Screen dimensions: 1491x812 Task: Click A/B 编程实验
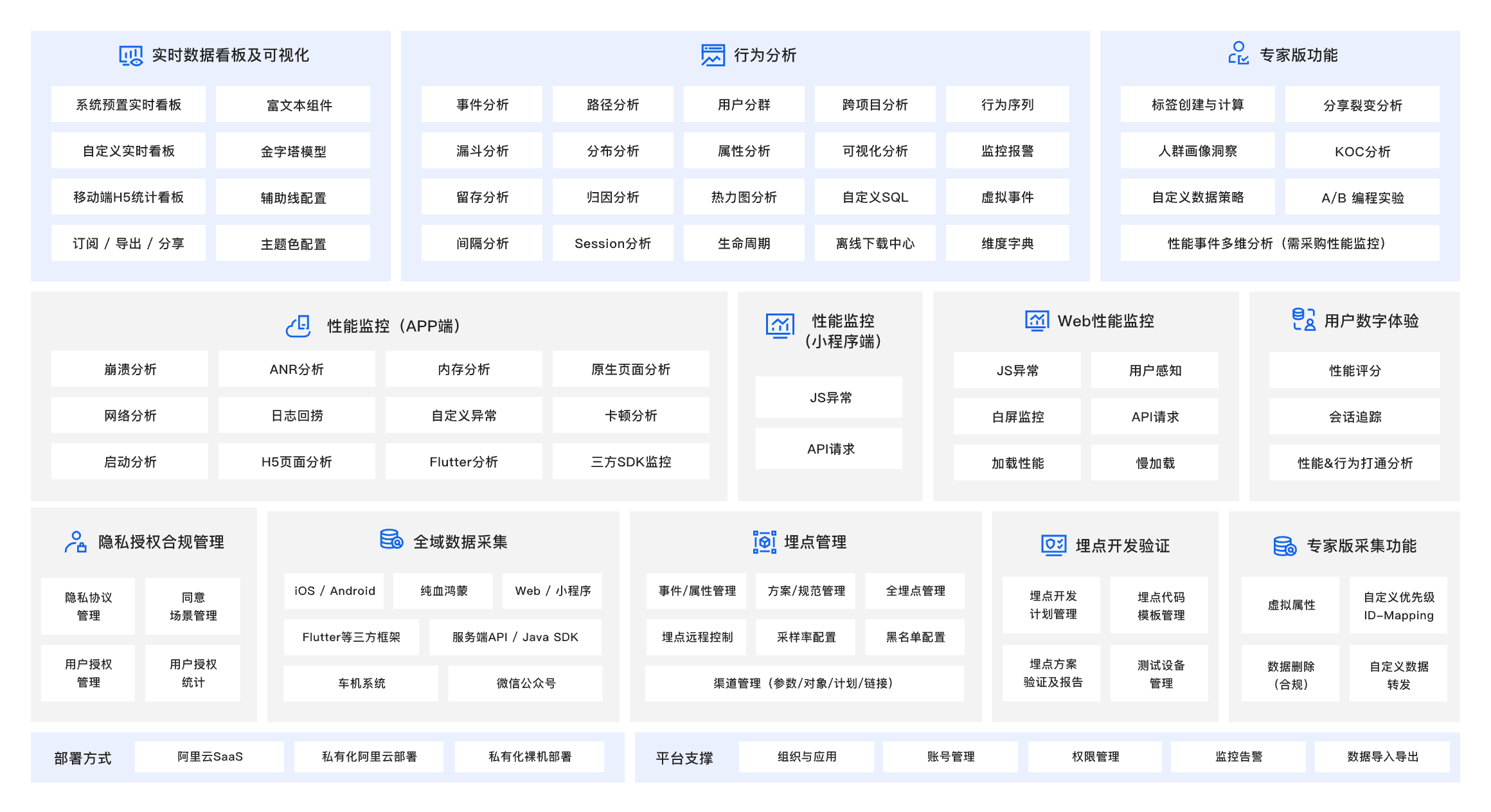pos(1362,197)
